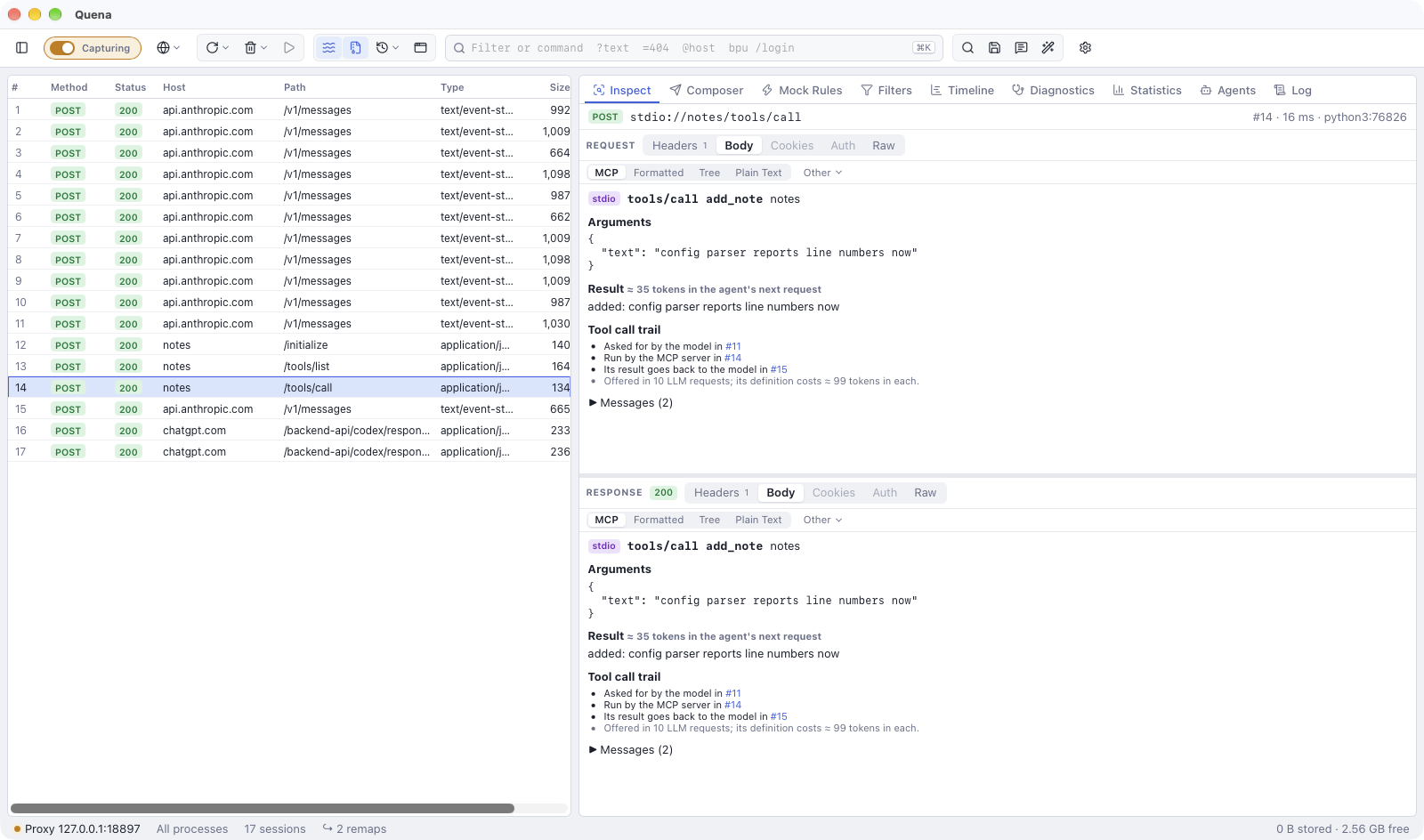
Task: Click the play resume icon
Action: [289, 48]
